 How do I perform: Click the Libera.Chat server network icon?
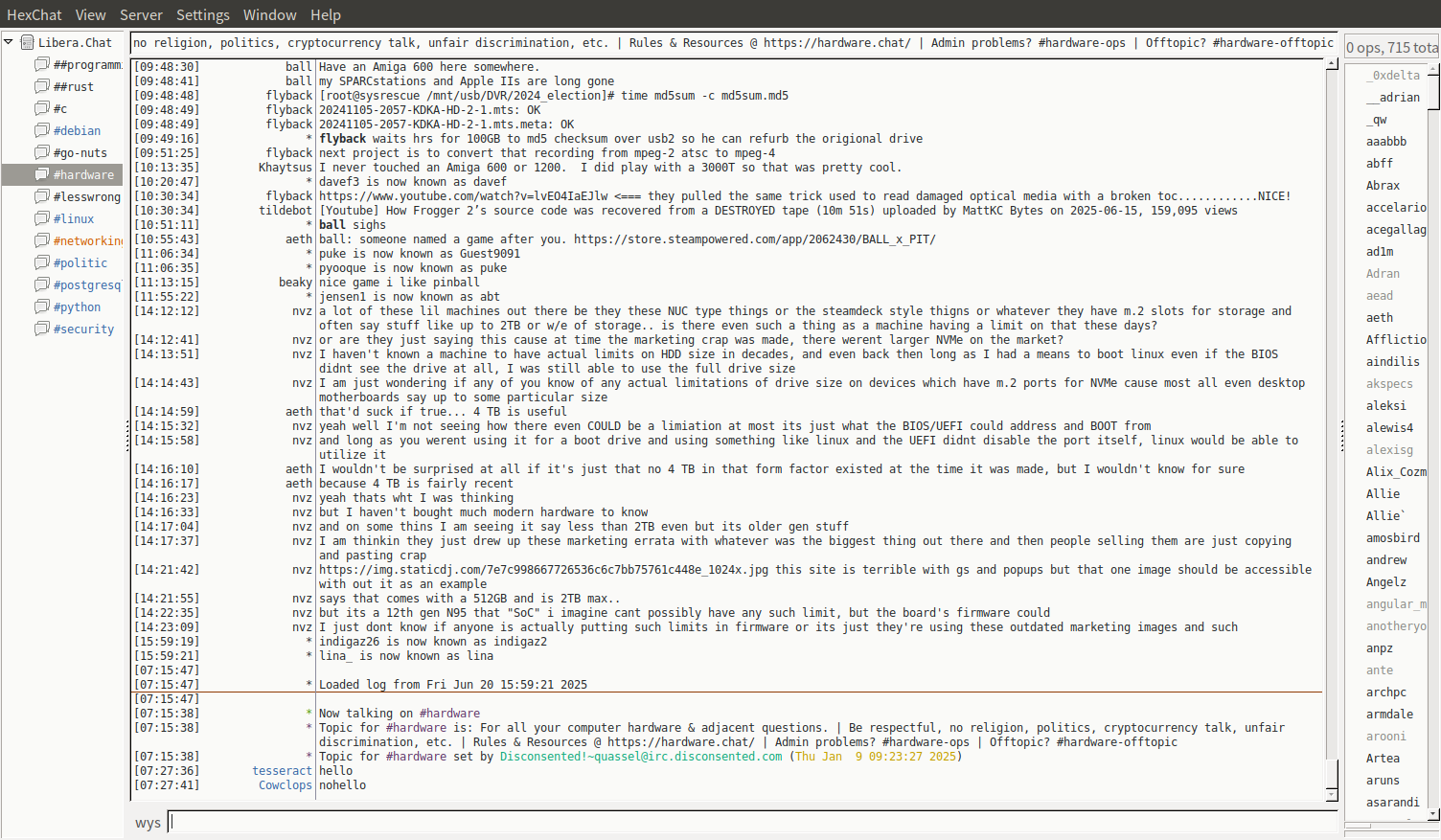coord(27,42)
